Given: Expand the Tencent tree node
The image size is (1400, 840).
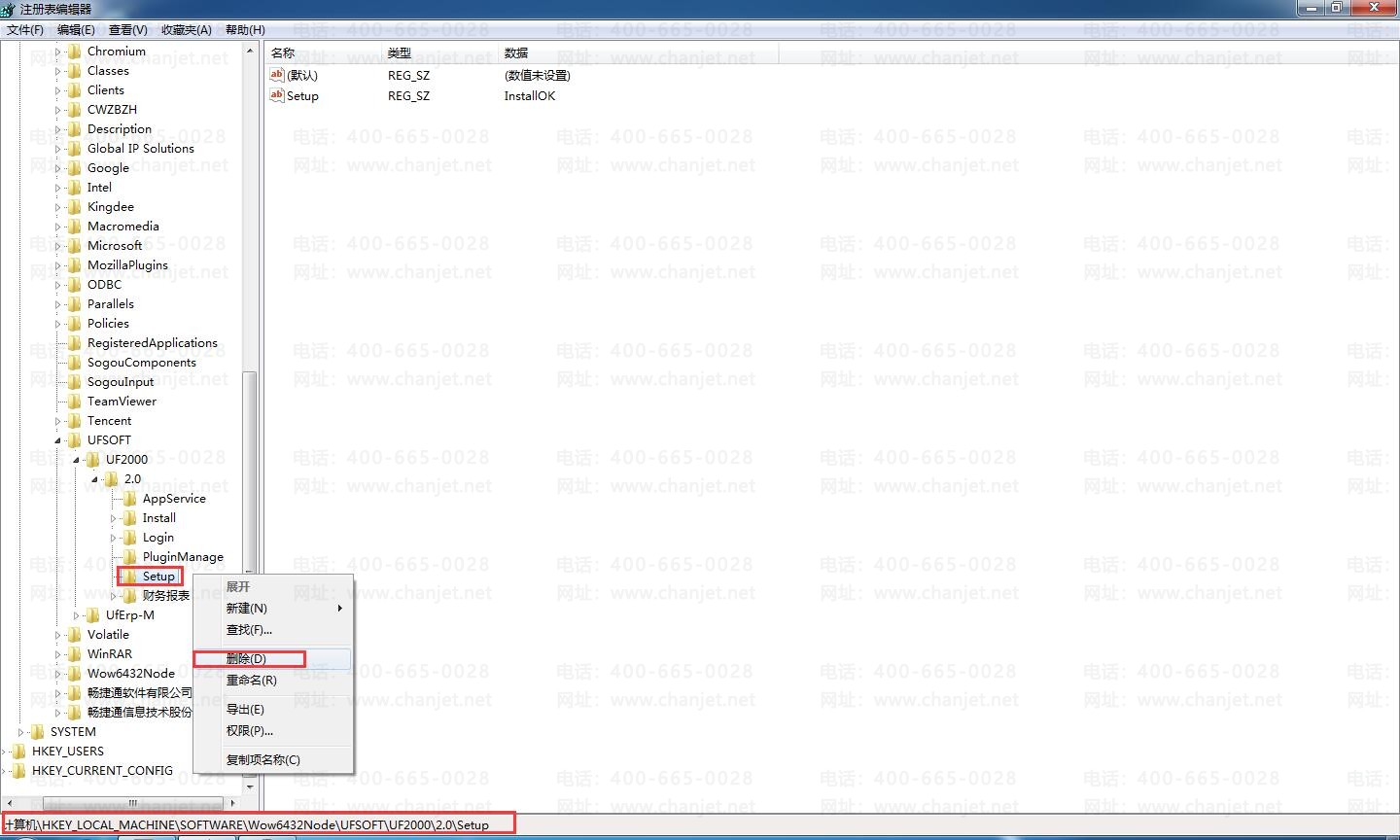Looking at the screenshot, I should click(58, 421).
